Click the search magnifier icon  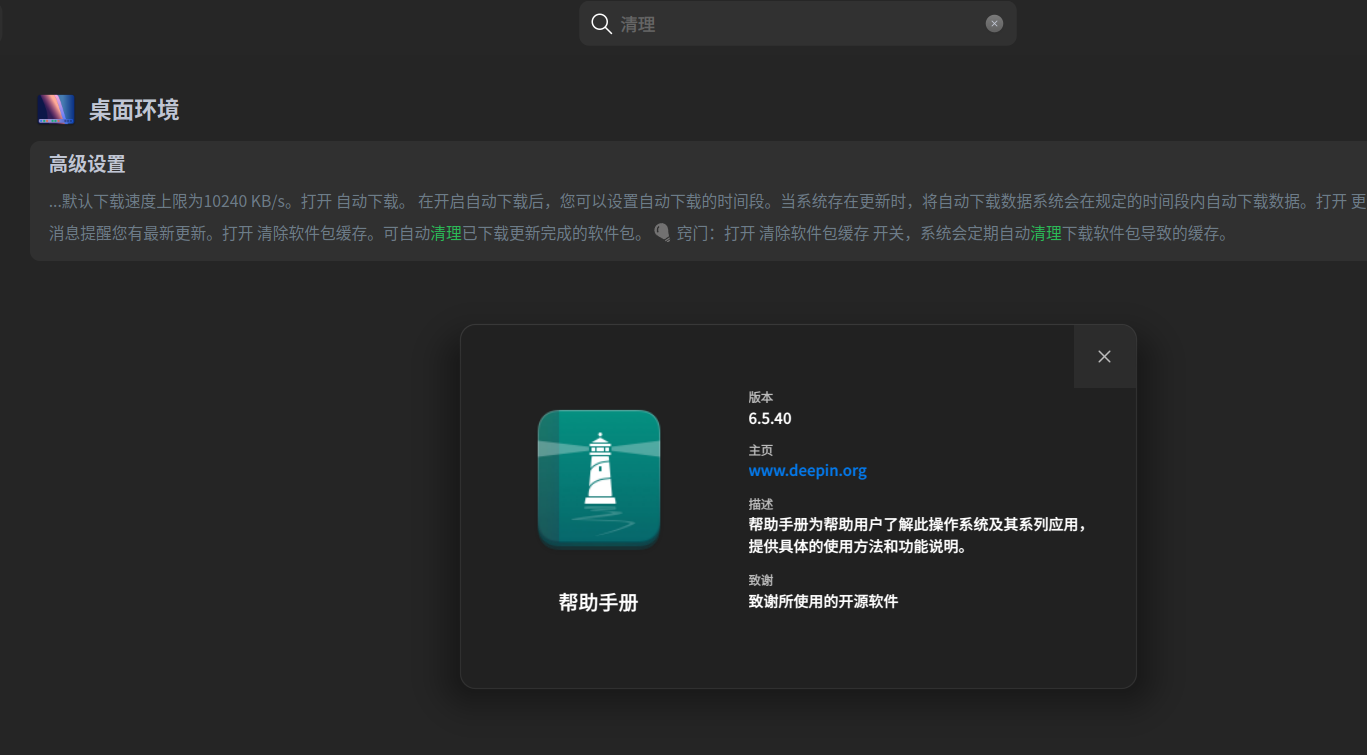[601, 24]
